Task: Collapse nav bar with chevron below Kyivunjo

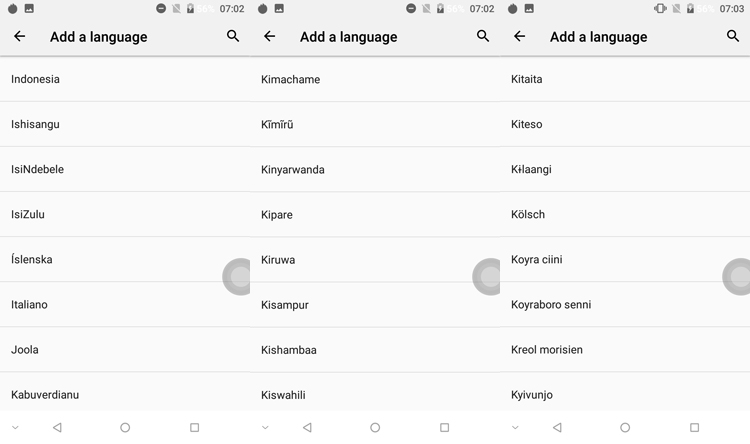Action: pyautogui.click(x=515, y=427)
